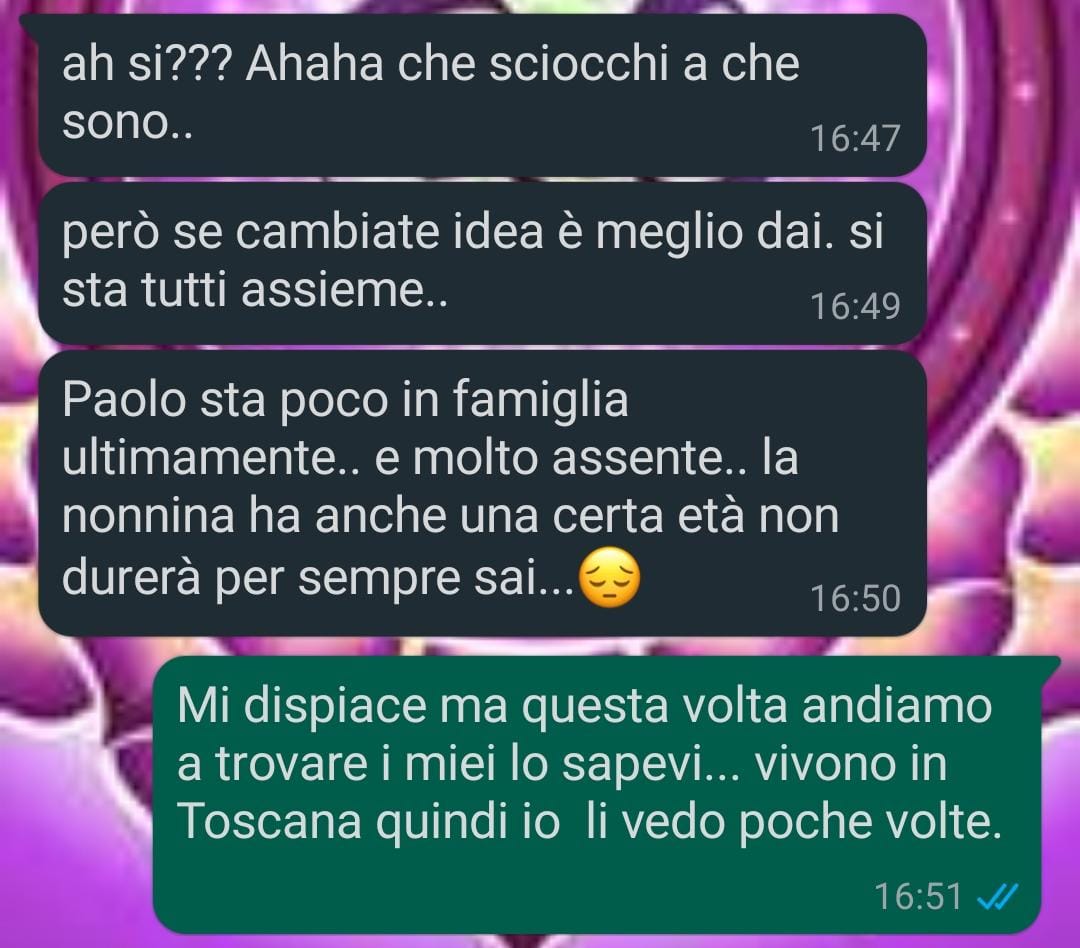Viewport: 1080px width, 948px height.
Task: Click the 16:49 timestamp
Action: [x=855, y=307]
